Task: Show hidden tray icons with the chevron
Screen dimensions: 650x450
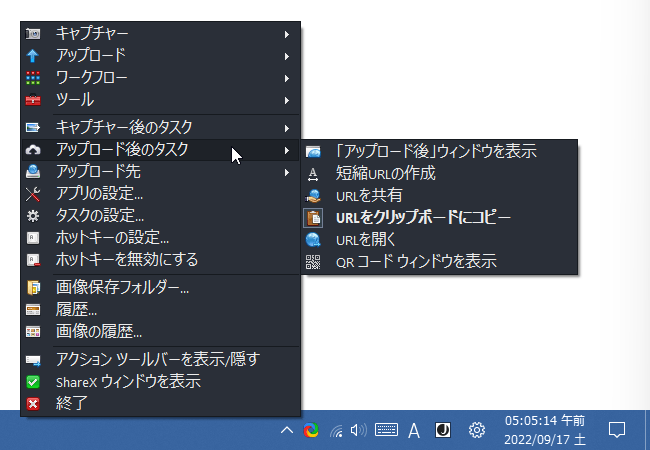Action: coord(287,431)
